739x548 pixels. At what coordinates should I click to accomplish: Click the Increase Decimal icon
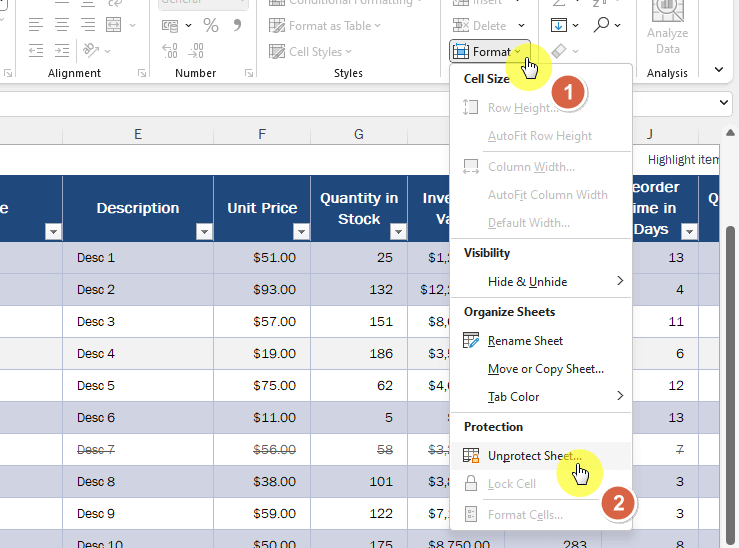click(x=170, y=50)
